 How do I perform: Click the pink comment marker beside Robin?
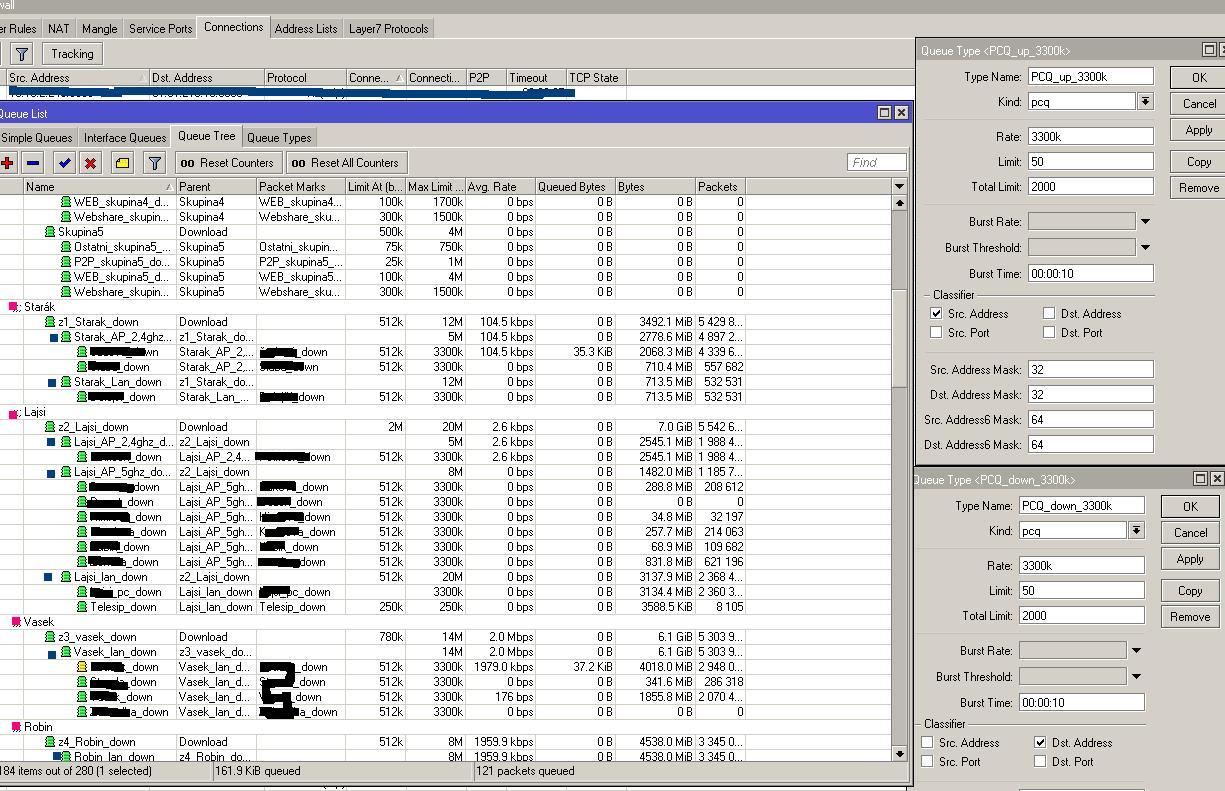click(16, 727)
